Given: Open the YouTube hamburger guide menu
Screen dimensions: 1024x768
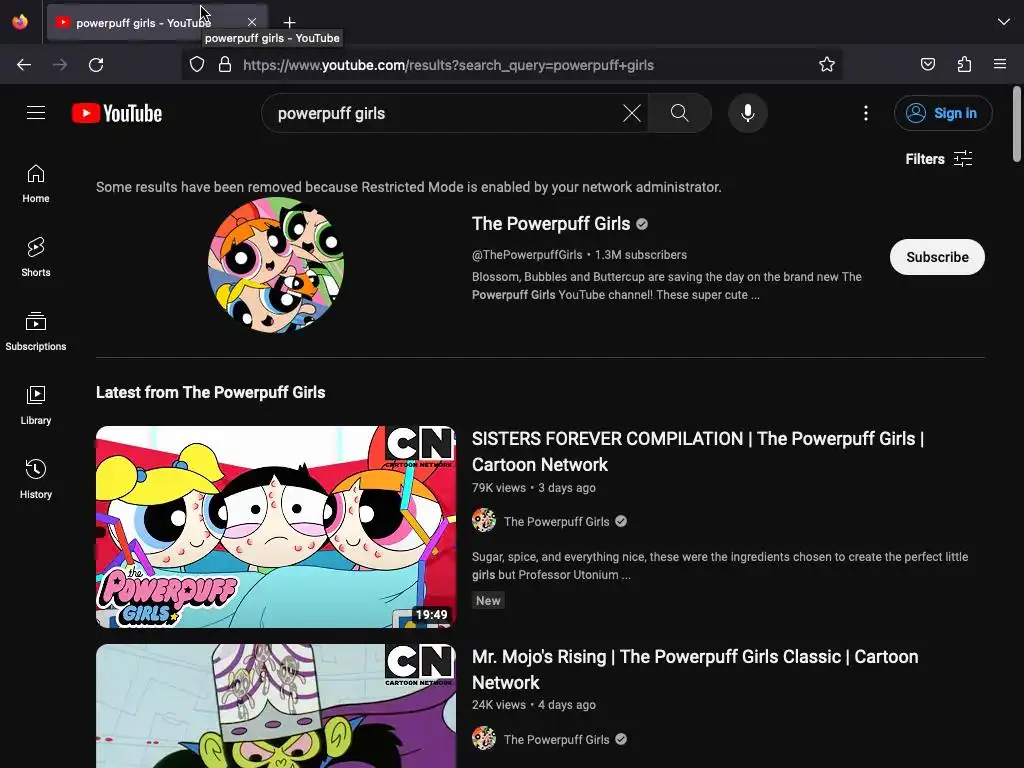Looking at the screenshot, I should pyautogui.click(x=36, y=113).
